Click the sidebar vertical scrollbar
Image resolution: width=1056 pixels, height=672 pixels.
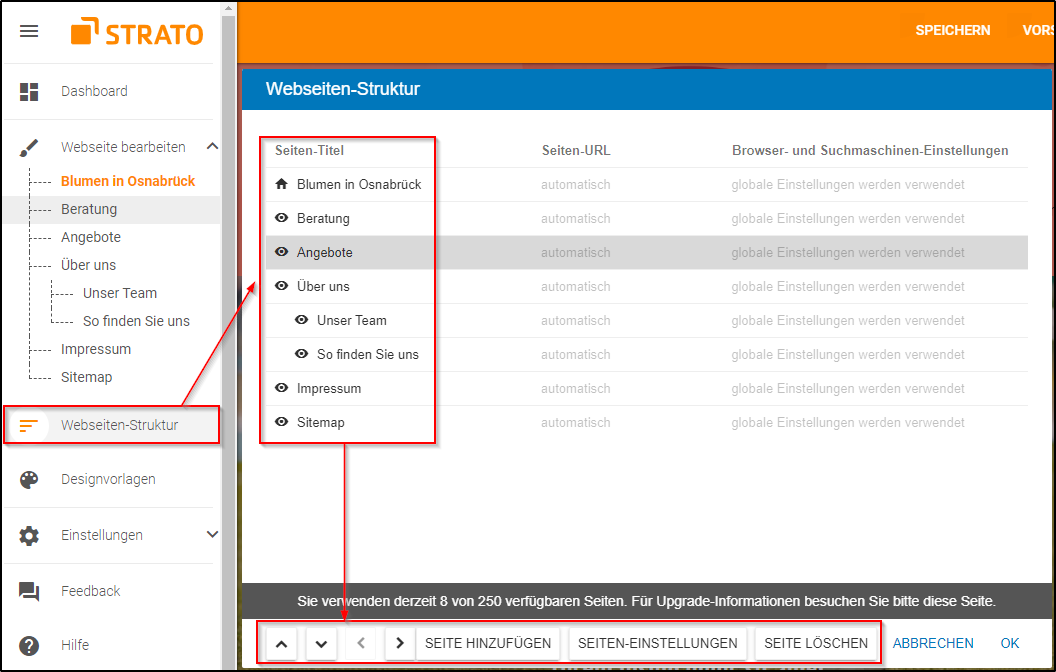228,337
